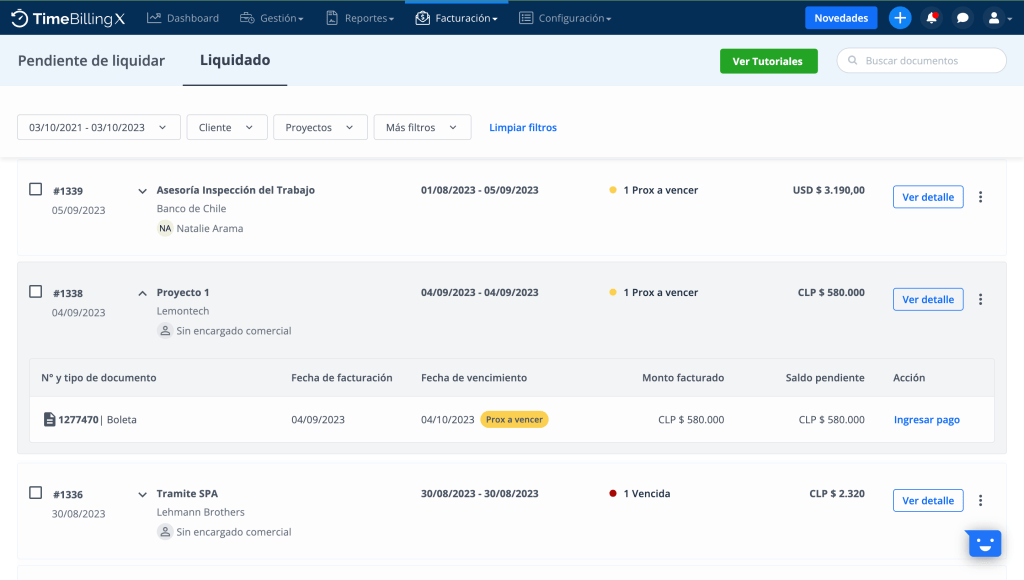The height and width of the screenshot is (580, 1024).
Task: Click the amount USD $ 3.190,00
Action: [829, 190]
